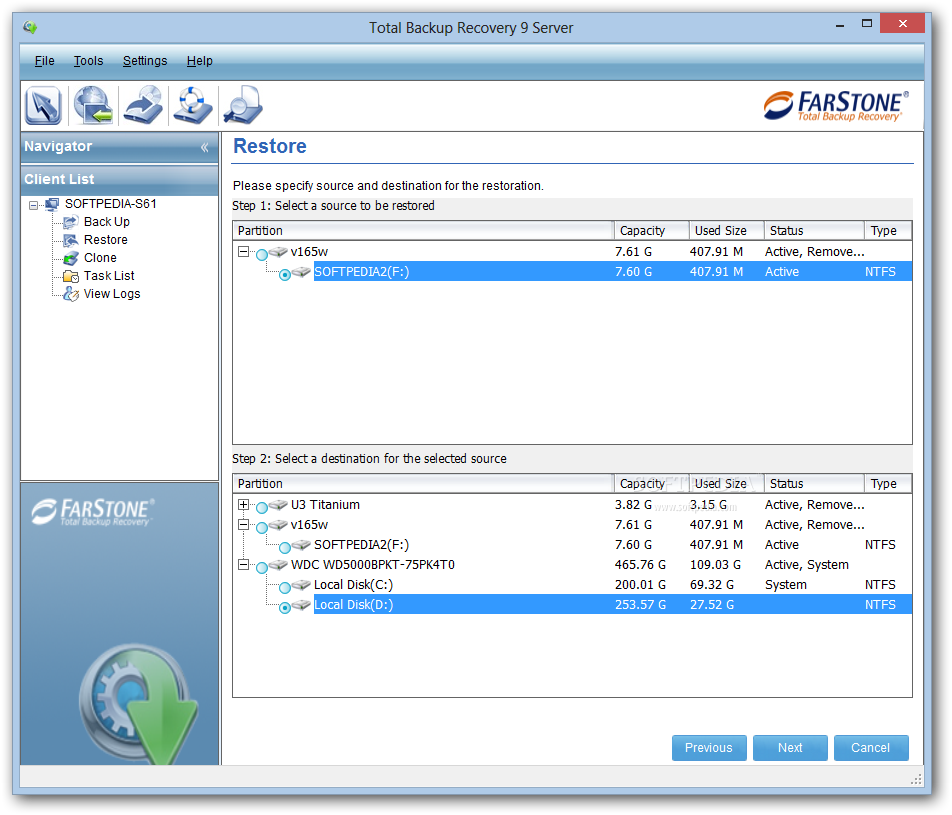Open the Tools menu
952x815 pixels.
click(x=89, y=61)
